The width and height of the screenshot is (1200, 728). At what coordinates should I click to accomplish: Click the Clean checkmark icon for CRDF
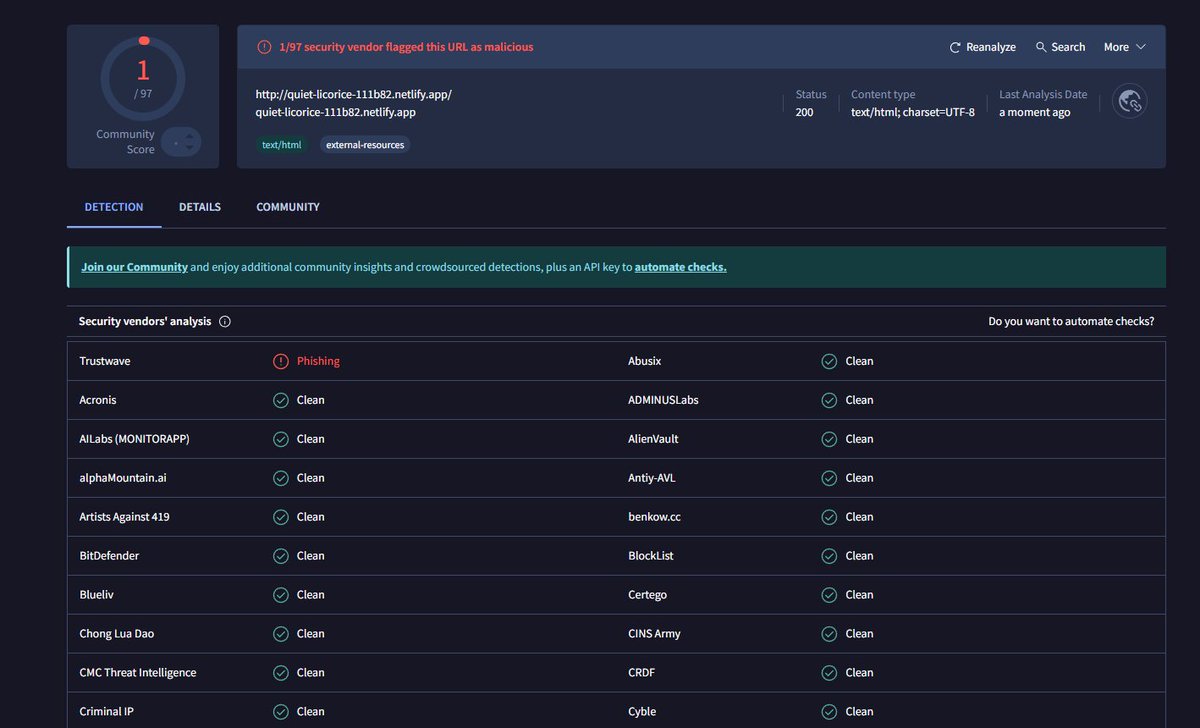point(829,673)
